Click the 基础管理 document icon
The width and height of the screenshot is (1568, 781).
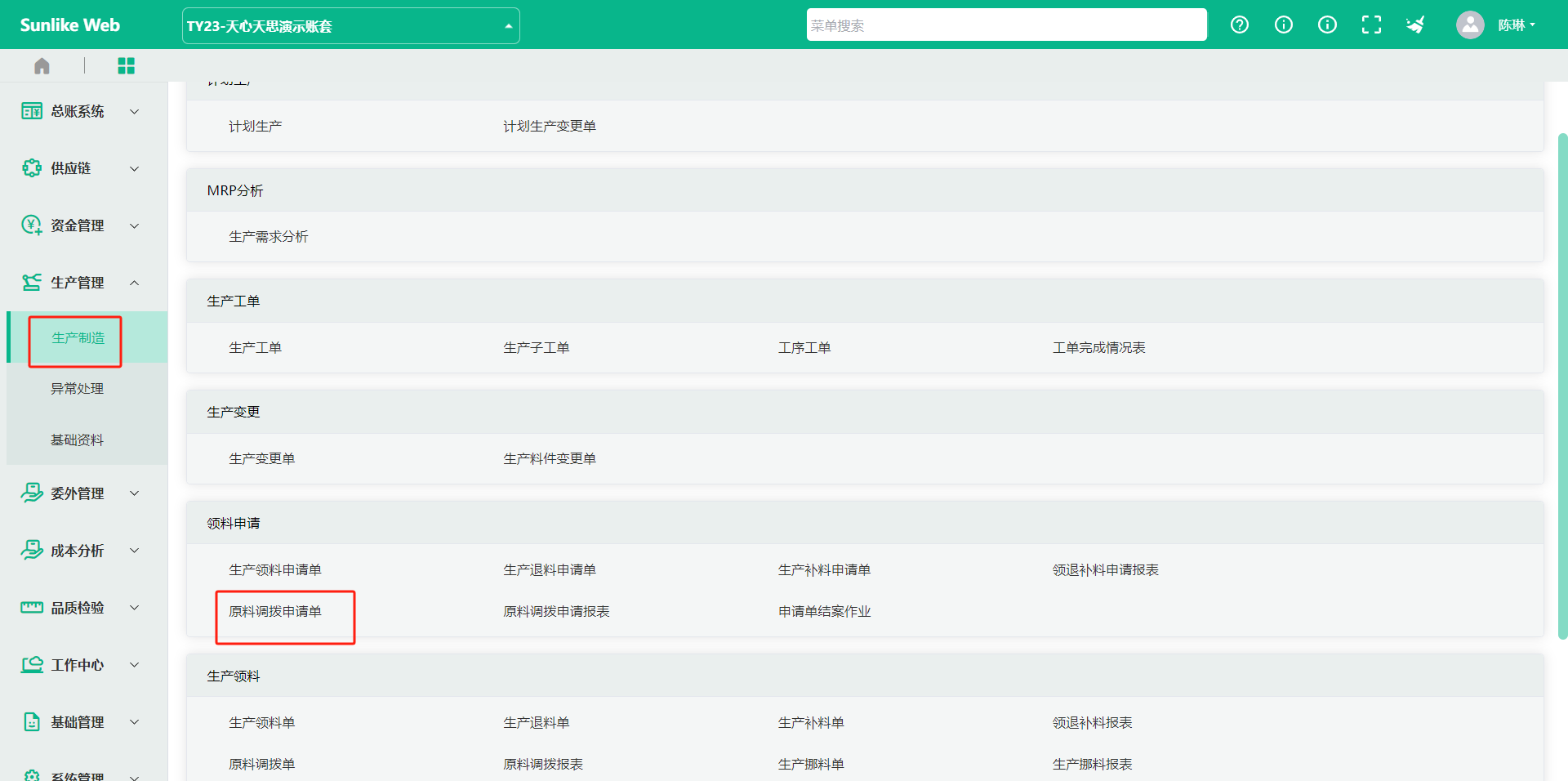click(32, 721)
